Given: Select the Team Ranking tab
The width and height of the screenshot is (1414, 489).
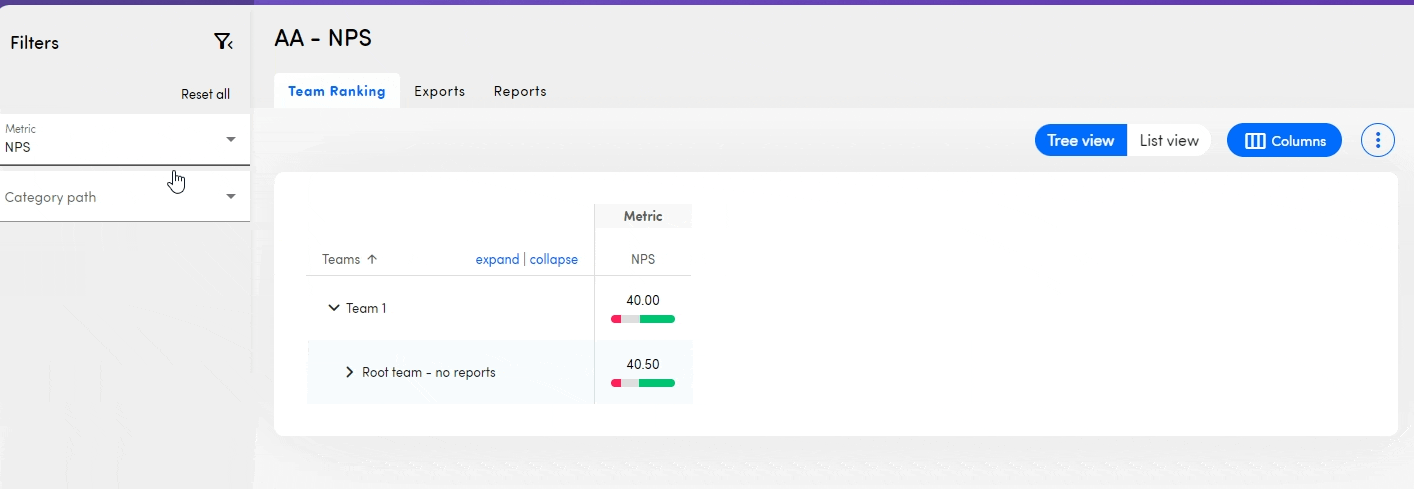Looking at the screenshot, I should (336, 91).
